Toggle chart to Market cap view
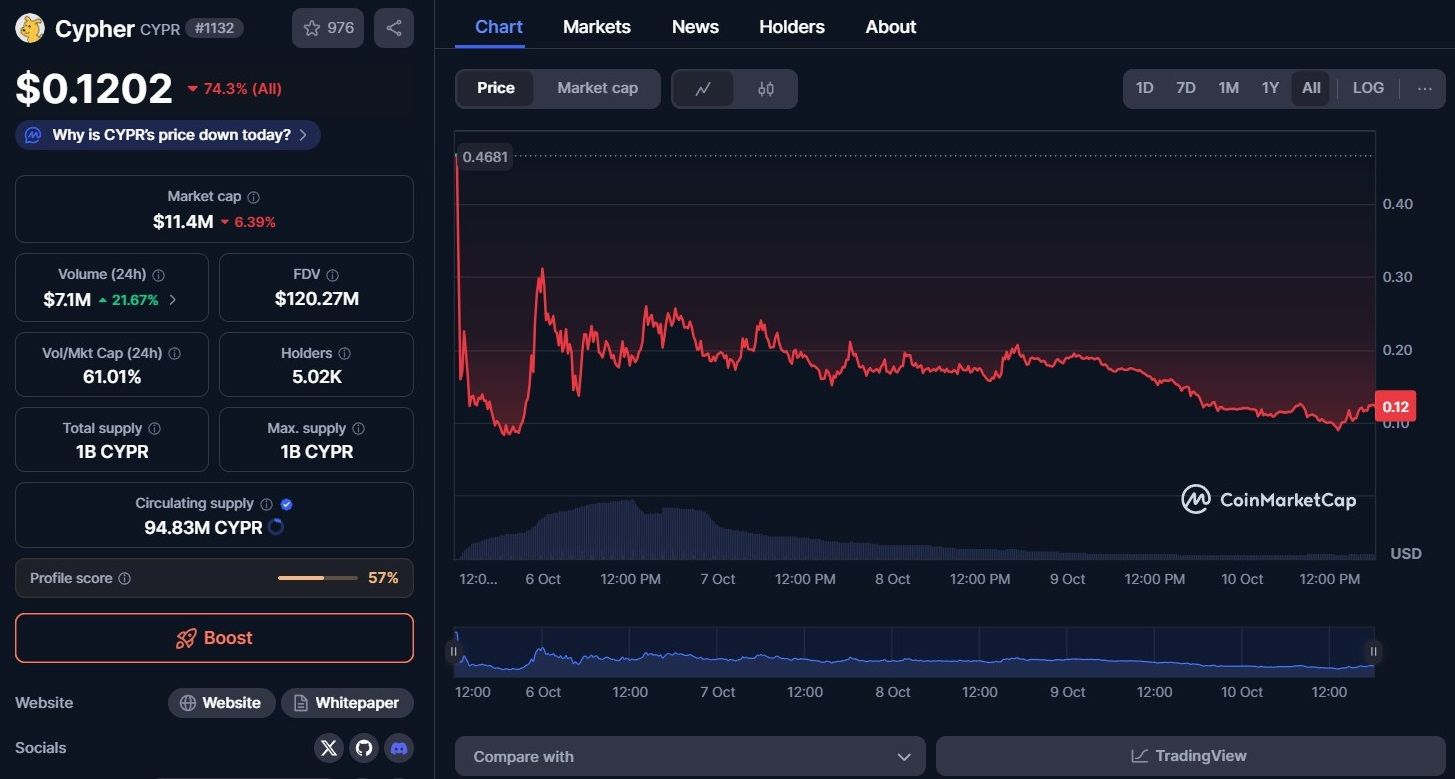Screen dimensions: 1455x779 (x=597, y=88)
